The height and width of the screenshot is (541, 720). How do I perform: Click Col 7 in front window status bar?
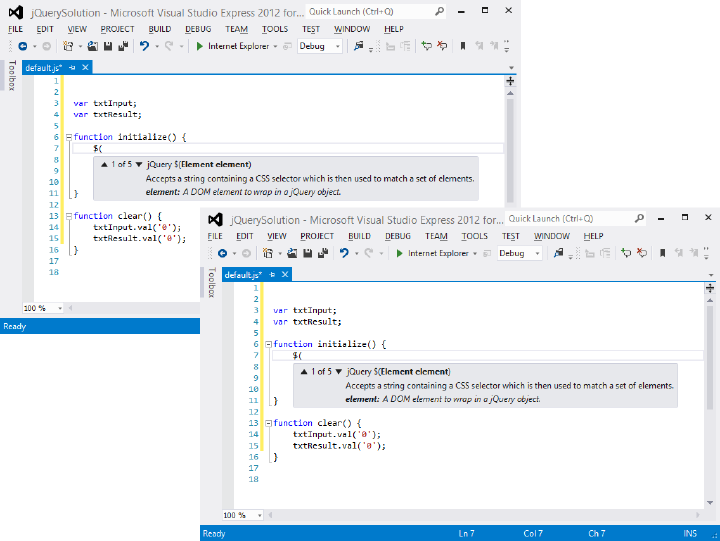533,533
